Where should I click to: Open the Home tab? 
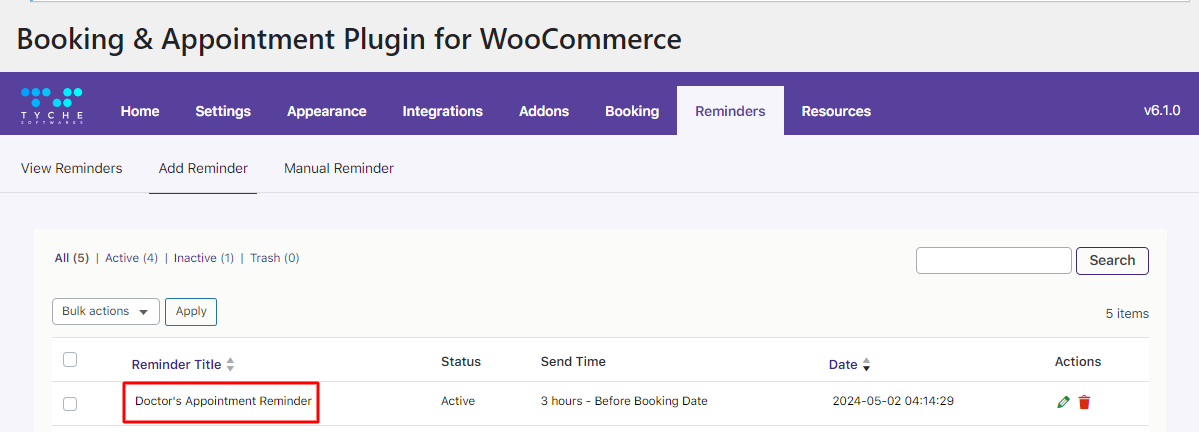click(140, 111)
